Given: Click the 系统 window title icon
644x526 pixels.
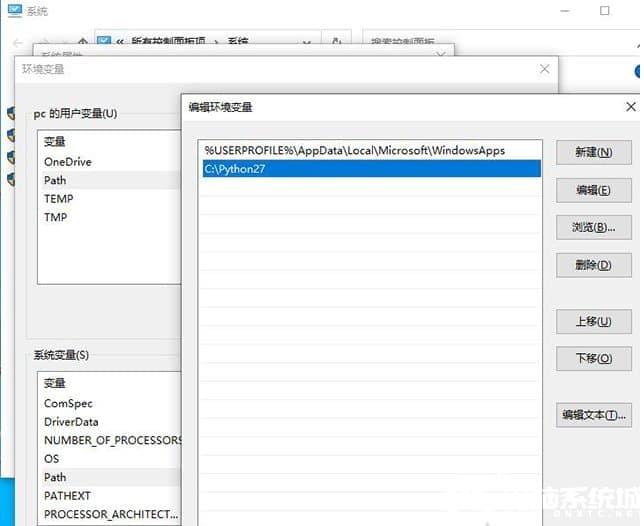Looking at the screenshot, I should [x=15, y=11].
